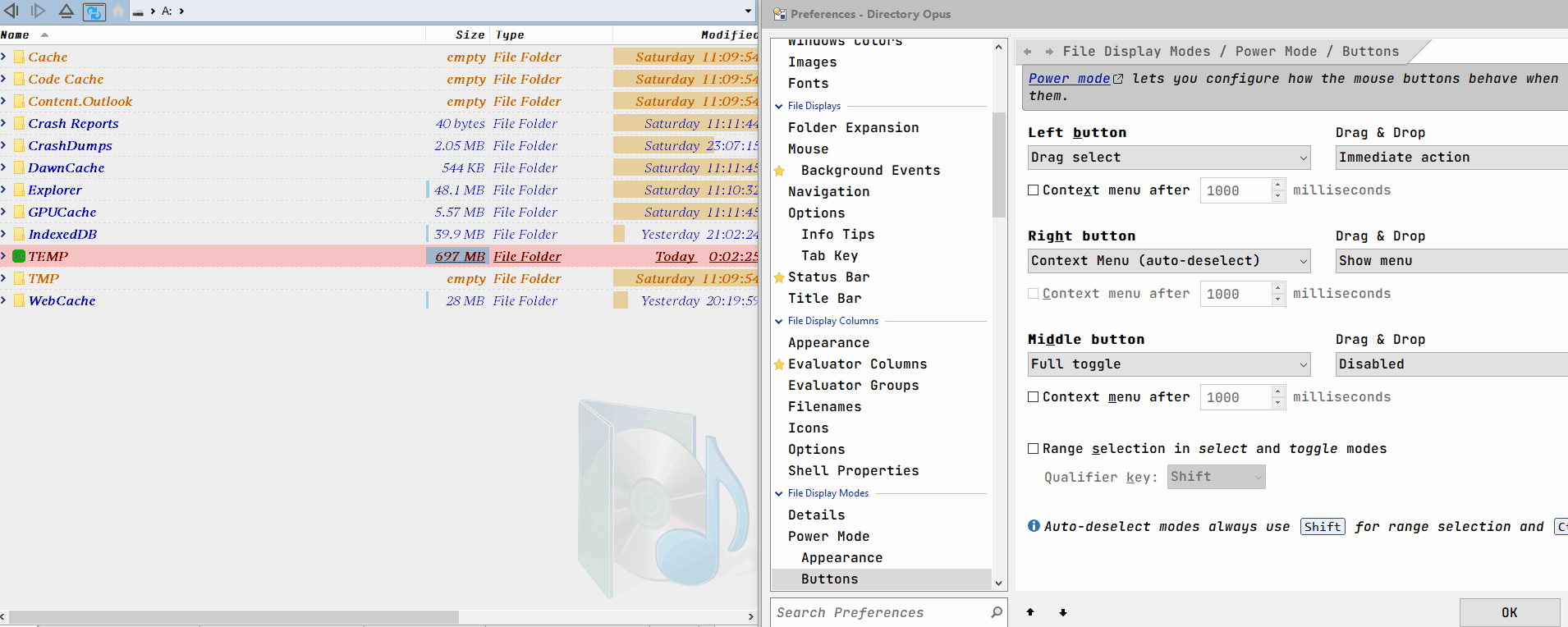Screen dimensions: 1568x627
Task: Enable Middle button Context menu after checkbox
Action: pos(1034,397)
